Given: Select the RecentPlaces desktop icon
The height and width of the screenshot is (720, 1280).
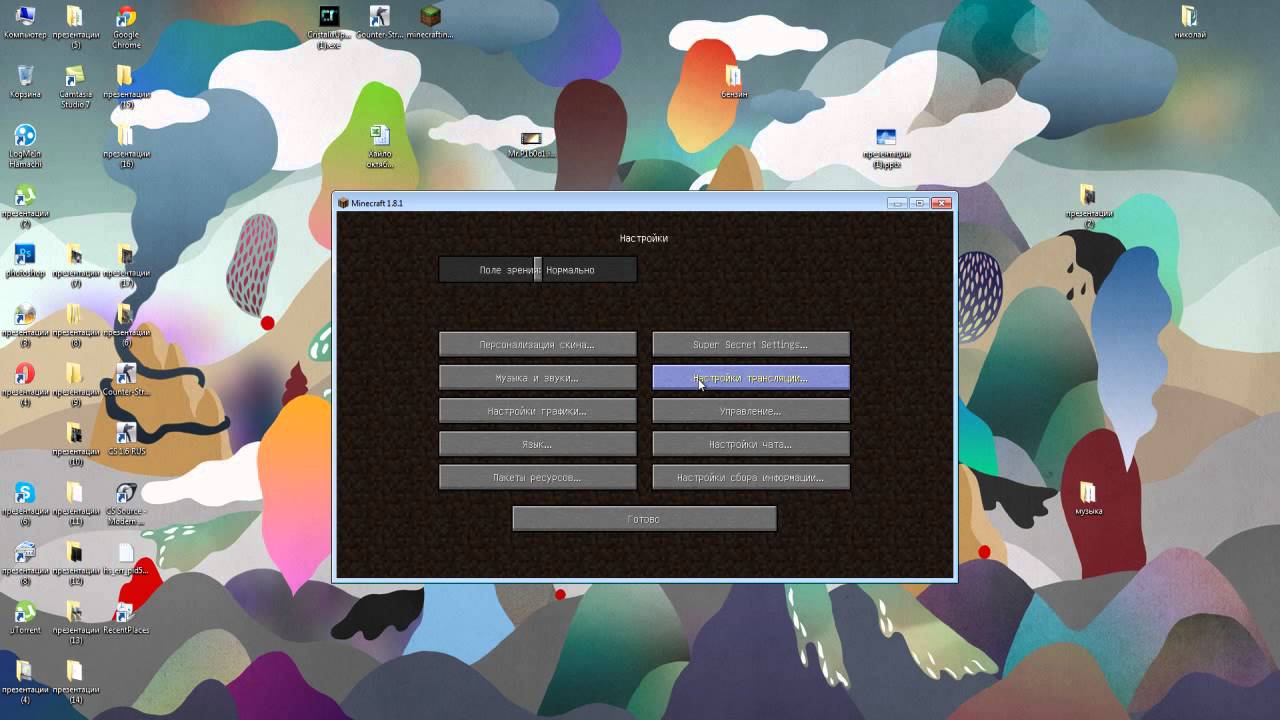Looking at the screenshot, I should click(x=126, y=616).
